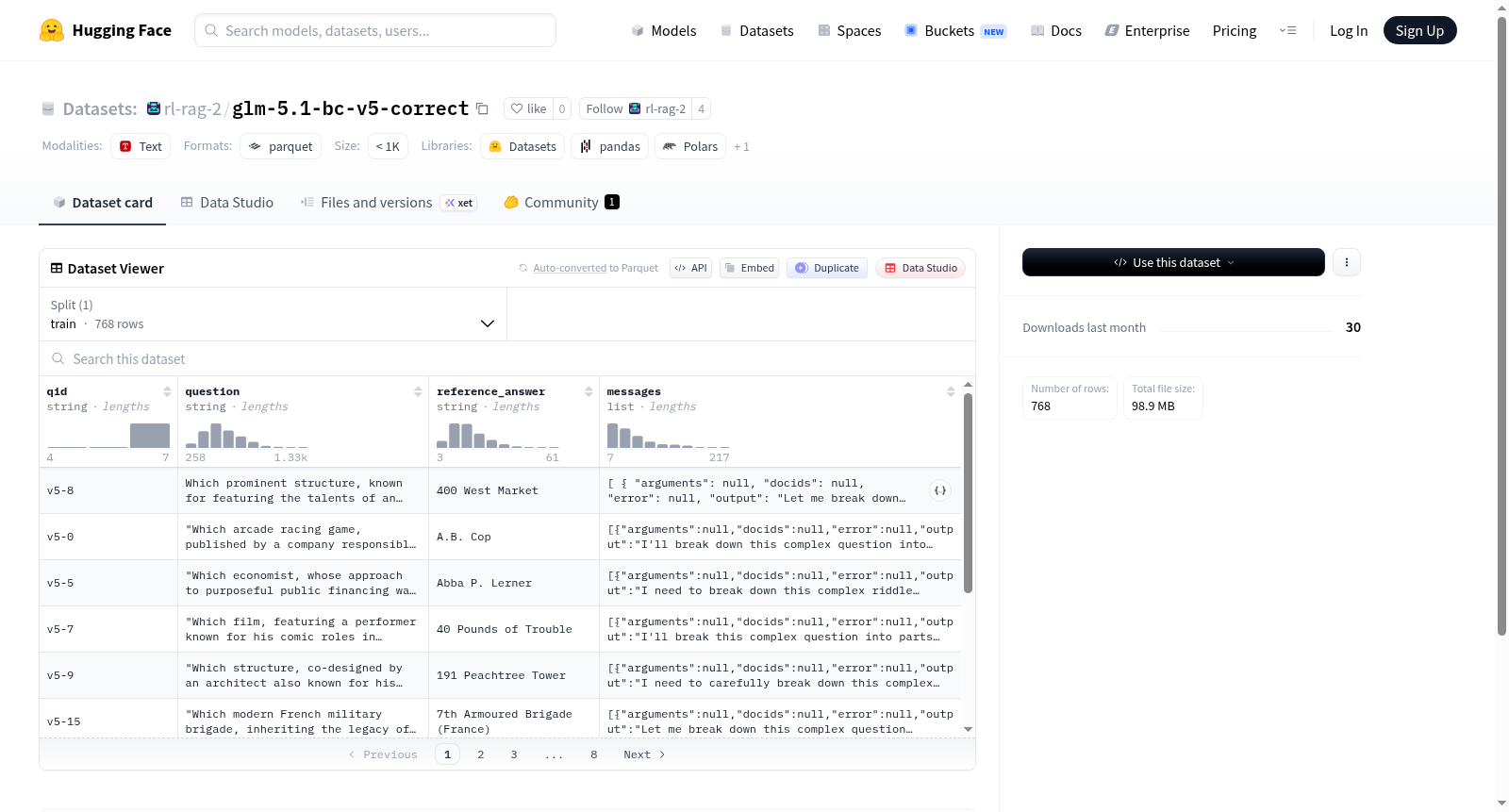Go to page 8 of the table

[594, 754]
